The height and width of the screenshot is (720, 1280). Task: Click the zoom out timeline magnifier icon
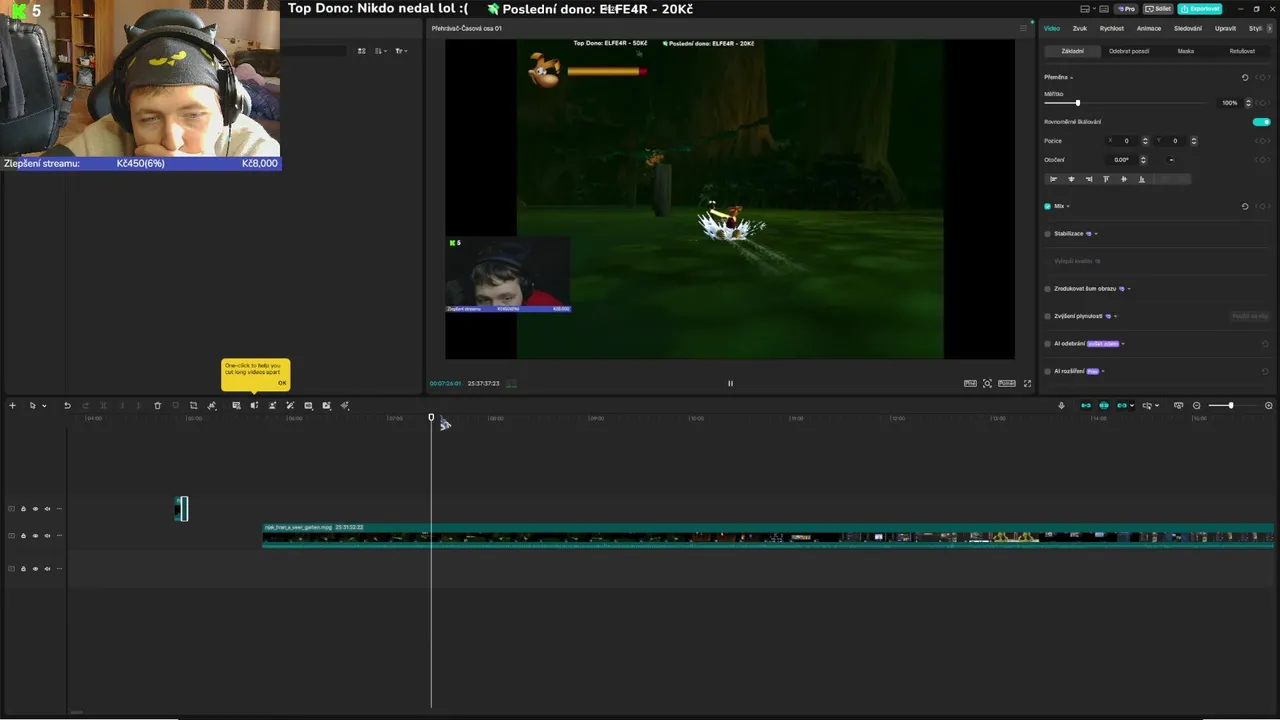tap(1196, 406)
